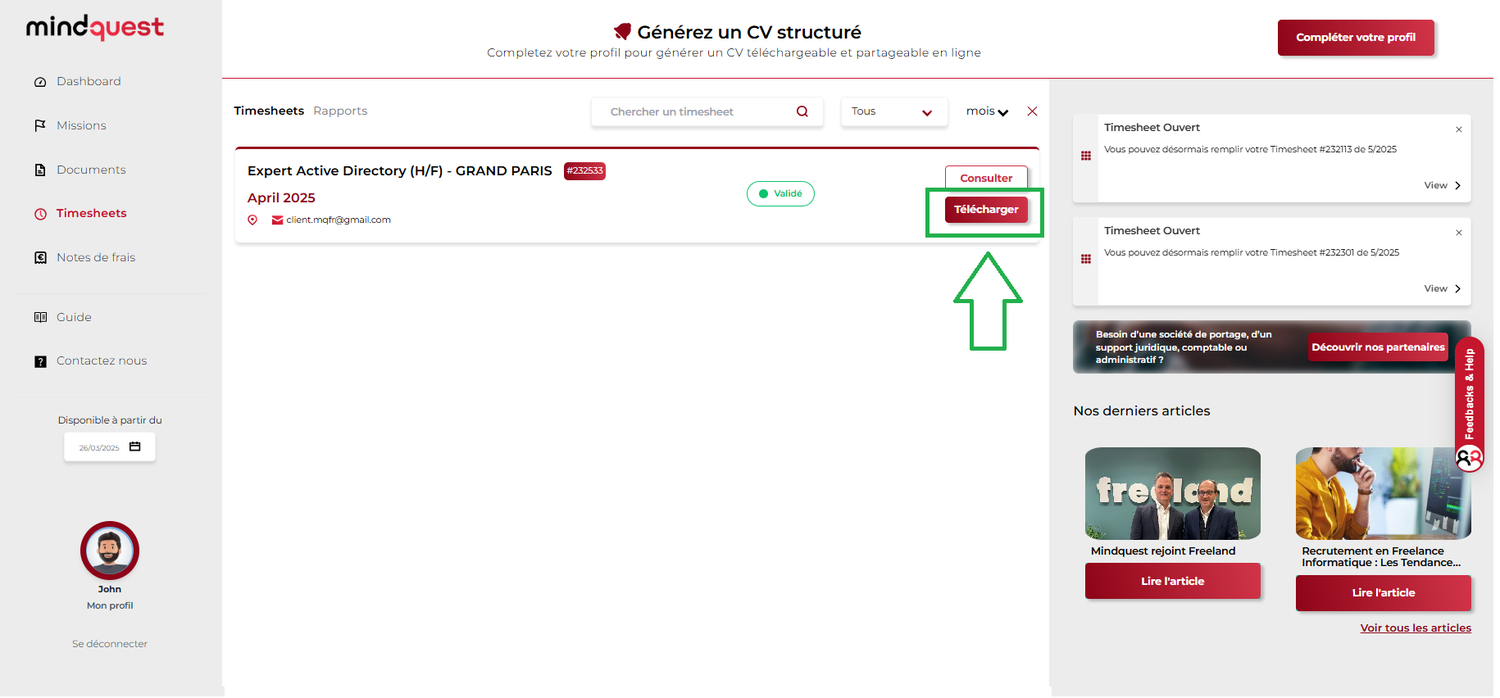Open the Guide sidebar entry

(x=74, y=318)
